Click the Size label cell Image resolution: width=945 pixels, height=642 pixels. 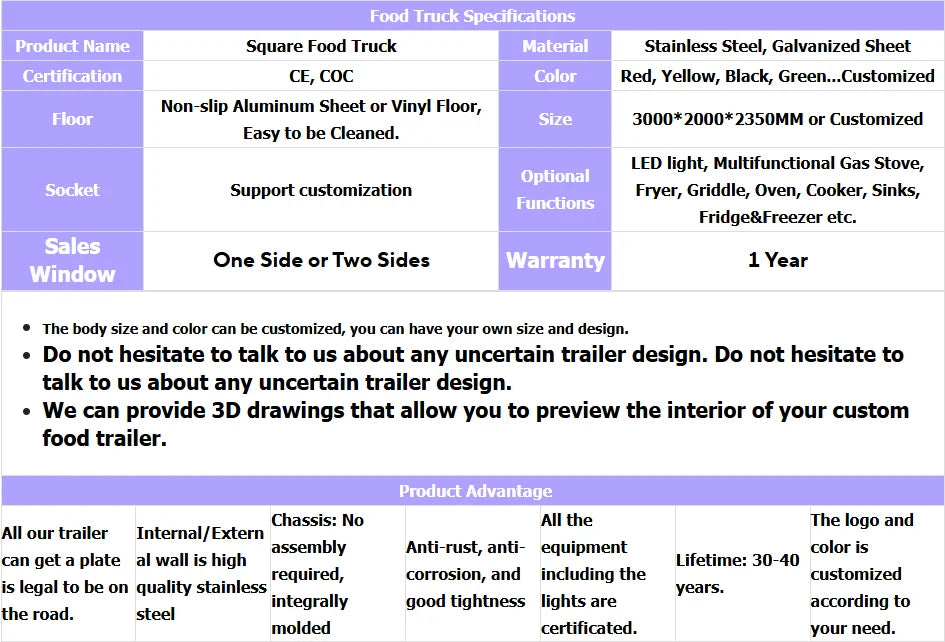click(555, 118)
